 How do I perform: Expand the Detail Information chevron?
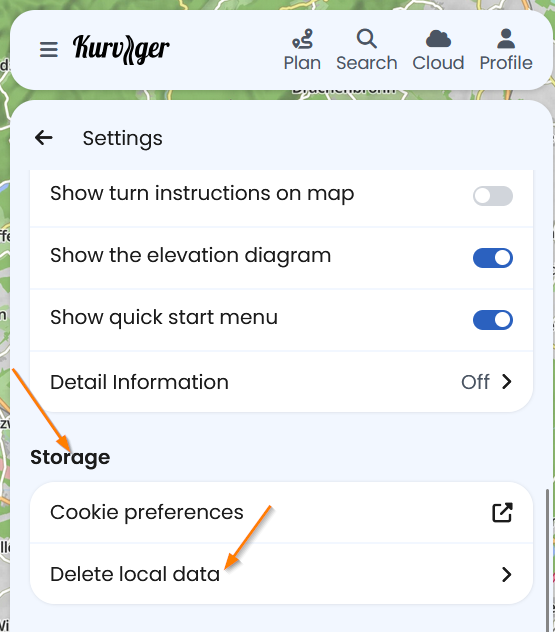(507, 381)
